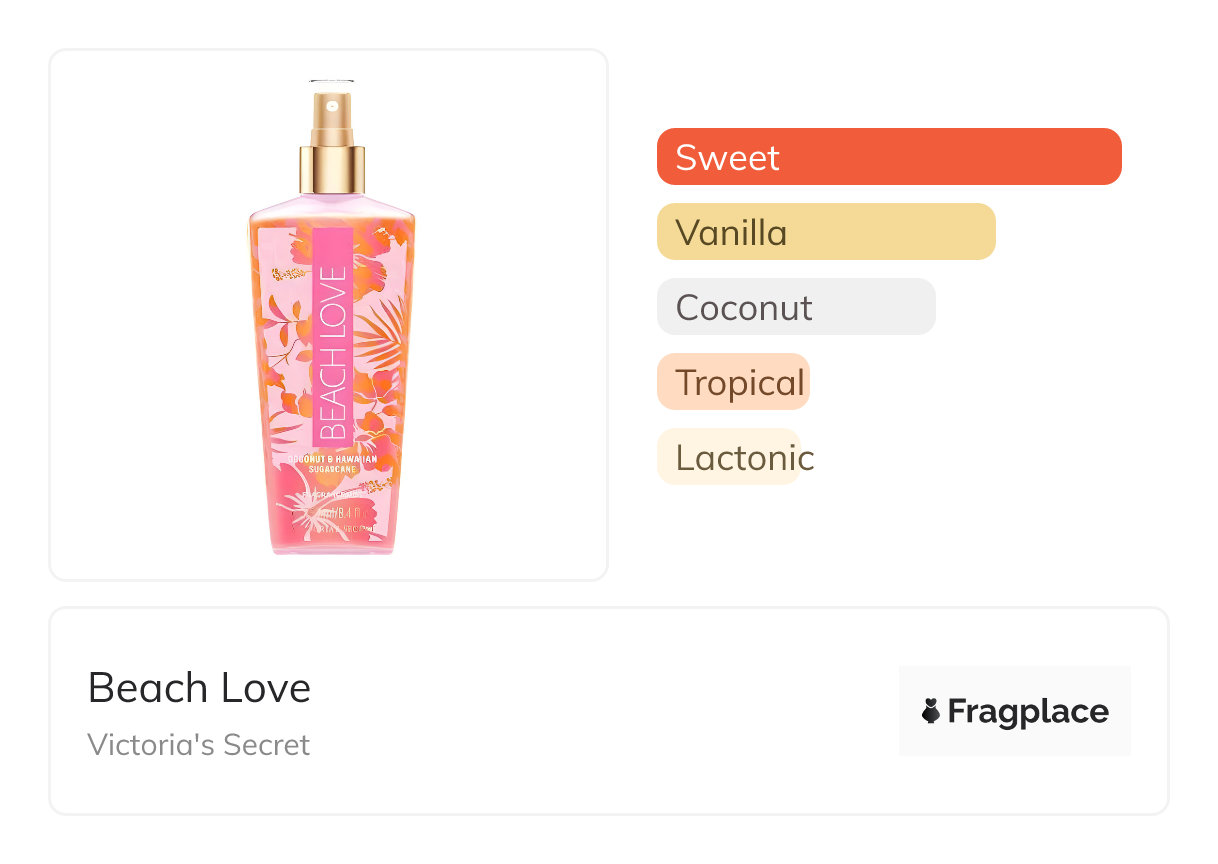Click the pink vertical BEACH LOVE label
This screenshot has height=864, width=1218.
(332, 335)
